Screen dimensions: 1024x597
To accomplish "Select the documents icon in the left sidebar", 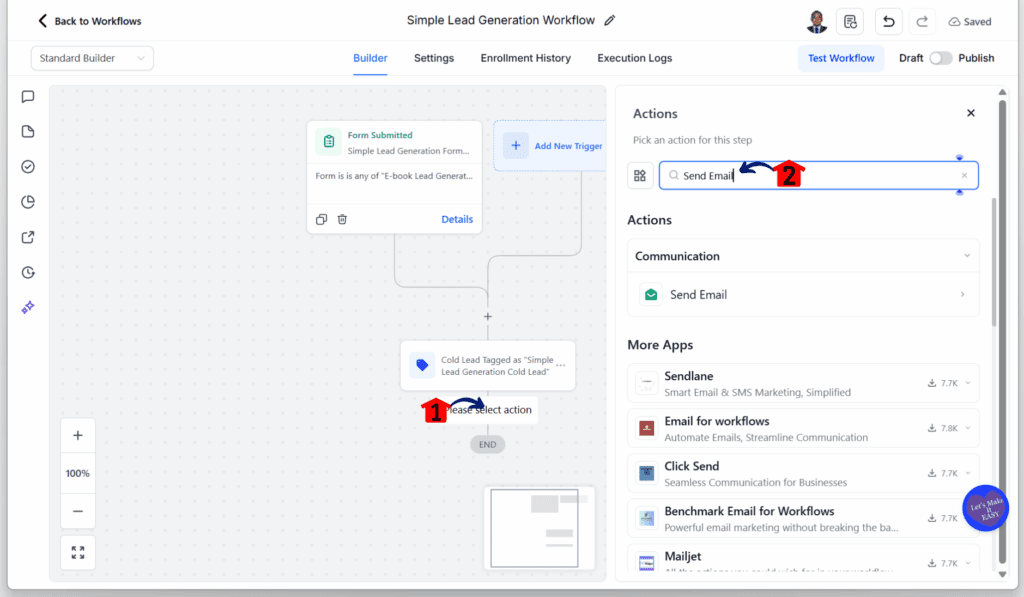I will (x=27, y=131).
